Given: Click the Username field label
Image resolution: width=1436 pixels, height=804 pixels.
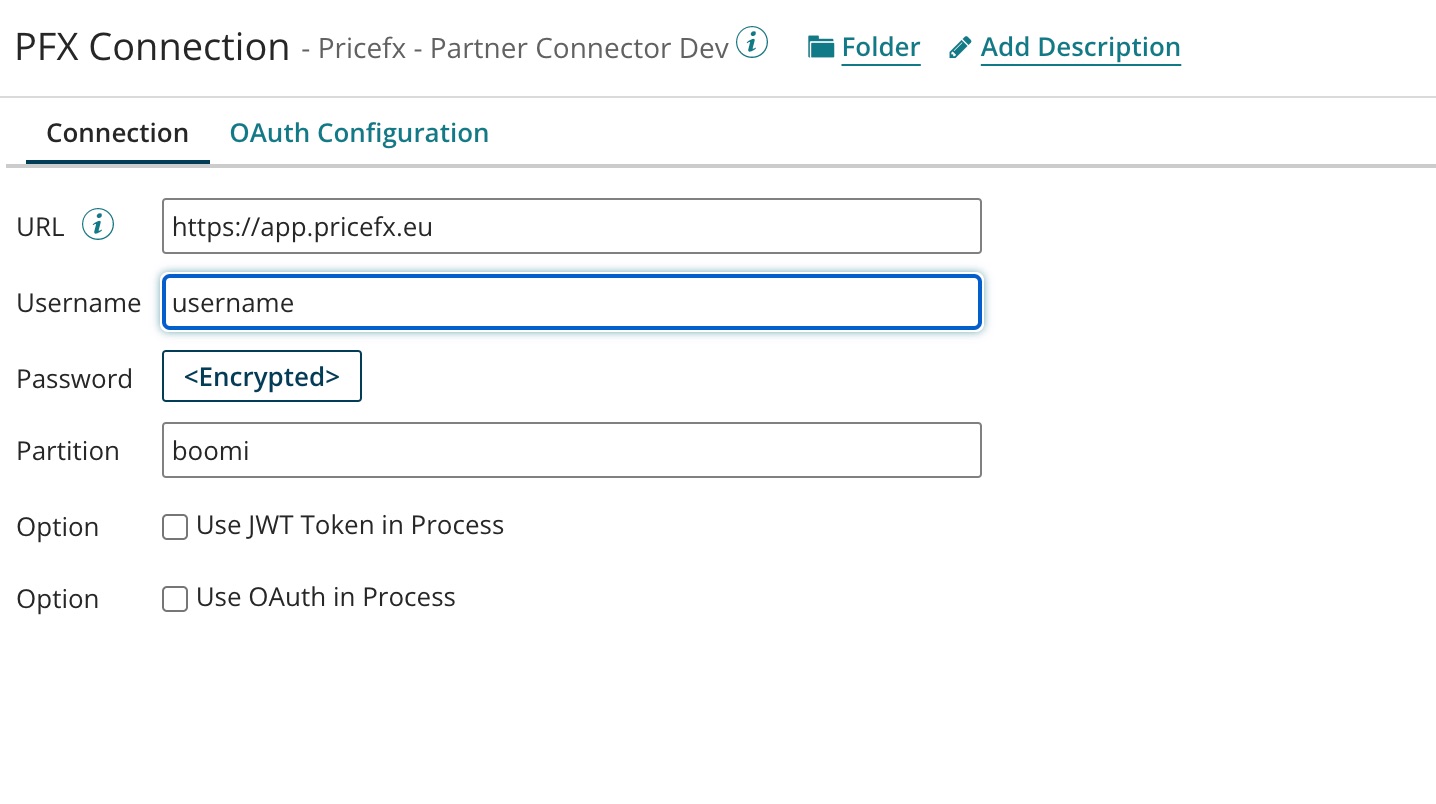Looking at the screenshot, I should (x=79, y=303).
